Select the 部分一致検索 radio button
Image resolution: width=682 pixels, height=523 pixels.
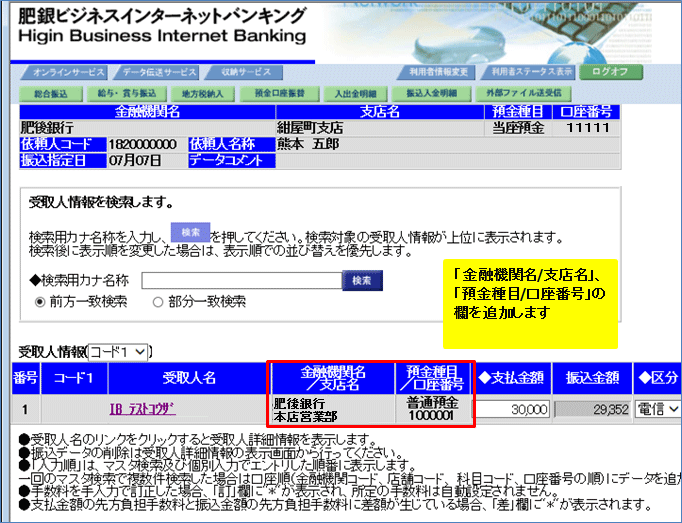[157, 301]
